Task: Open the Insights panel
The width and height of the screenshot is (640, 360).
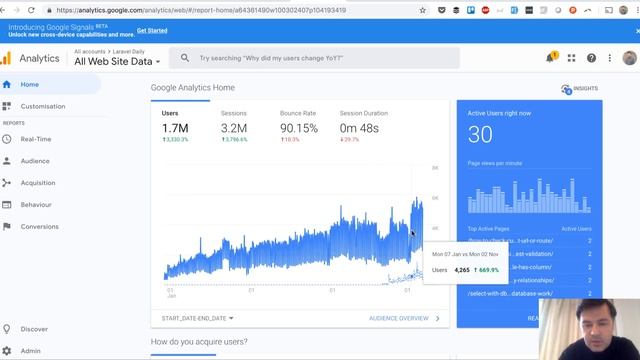Action: [x=580, y=89]
